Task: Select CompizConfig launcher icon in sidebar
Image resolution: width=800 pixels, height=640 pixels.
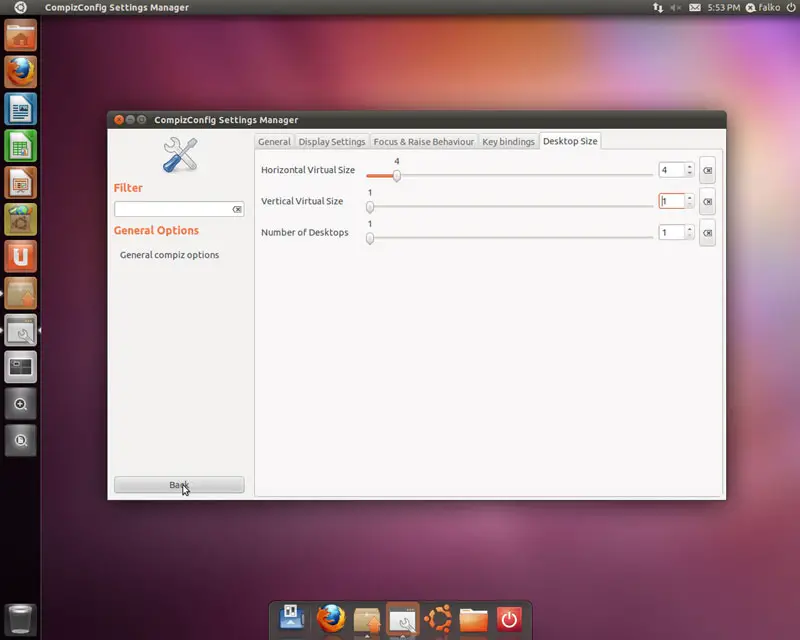Action: tap(20, 330)
